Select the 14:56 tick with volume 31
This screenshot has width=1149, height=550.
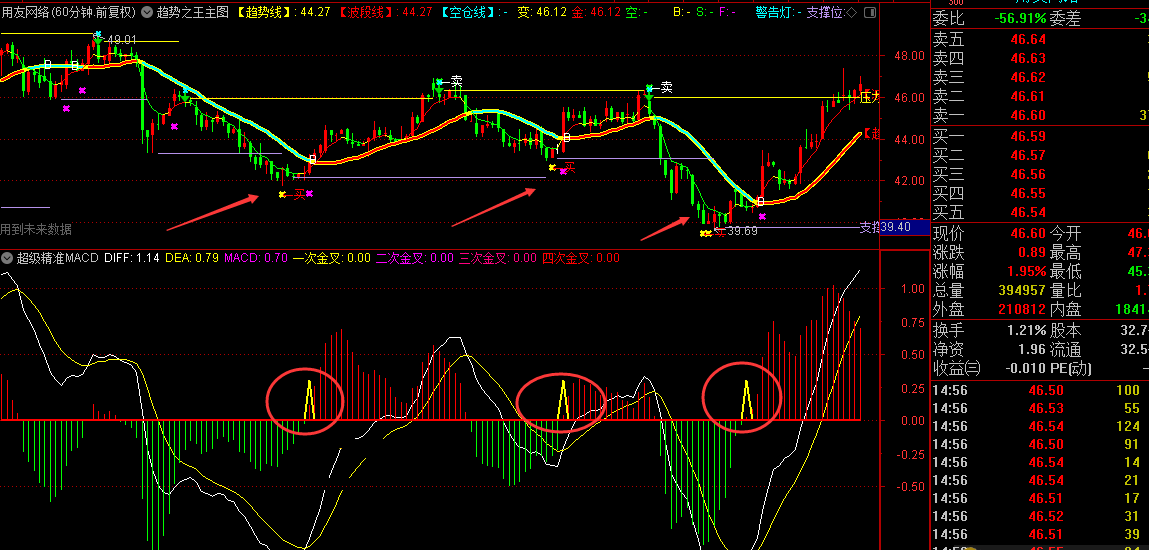coord(1039,516)
